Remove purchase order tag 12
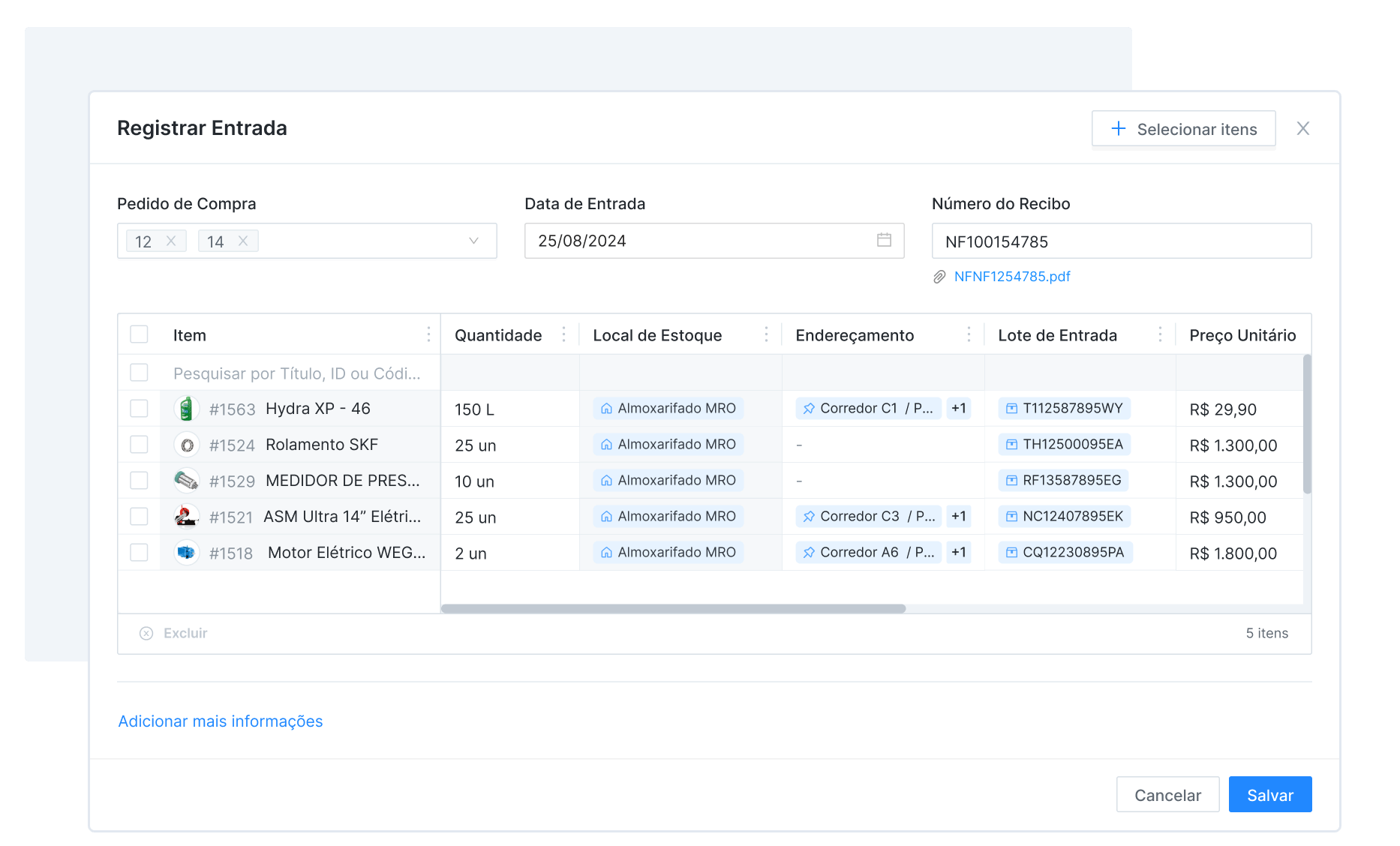This screenshot has width=1400, height=846. pyautogui.click(x=171, y=241)
